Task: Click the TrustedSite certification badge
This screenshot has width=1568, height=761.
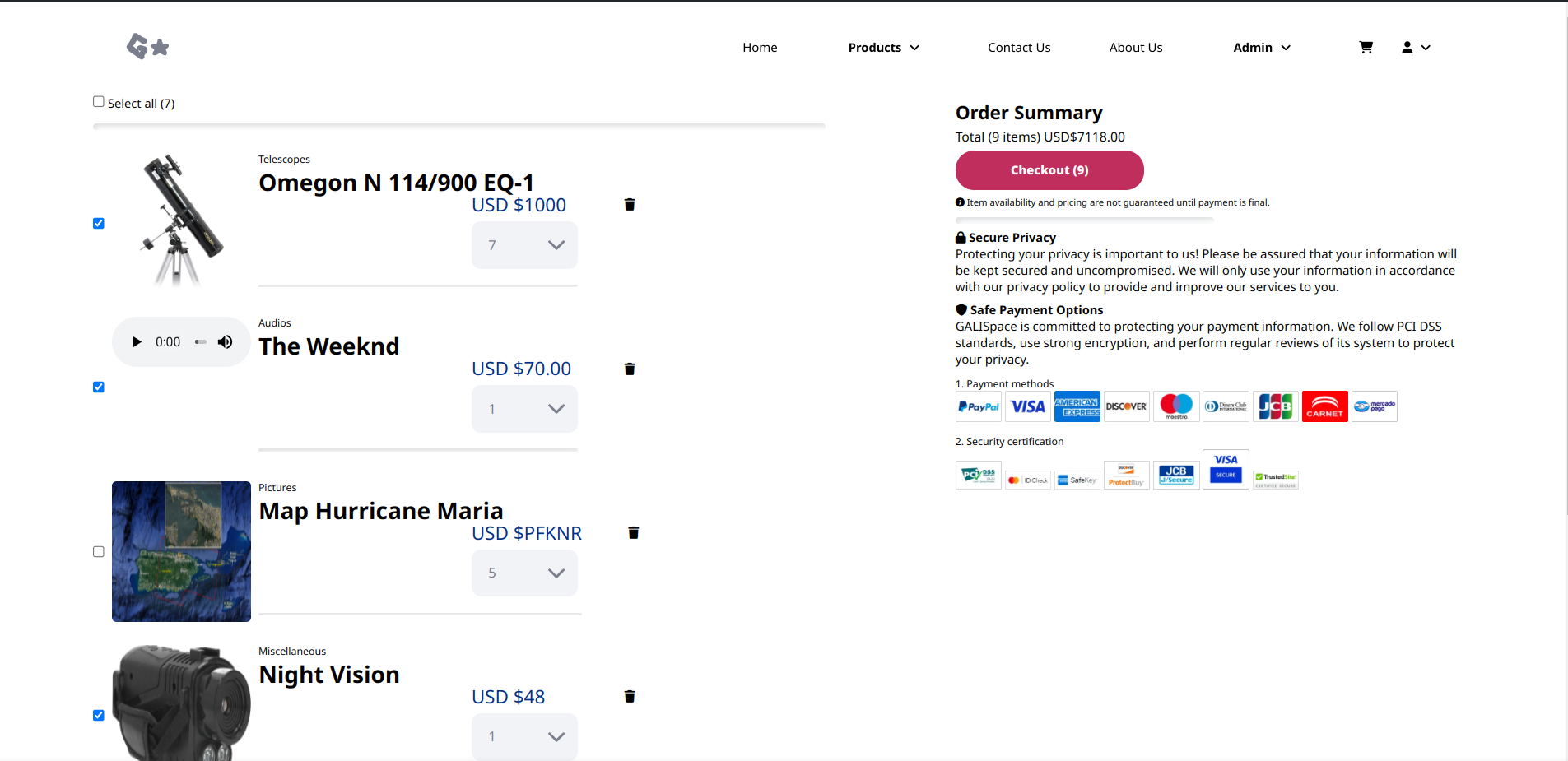Action: pyautogui.click(x=1276, y=480)
